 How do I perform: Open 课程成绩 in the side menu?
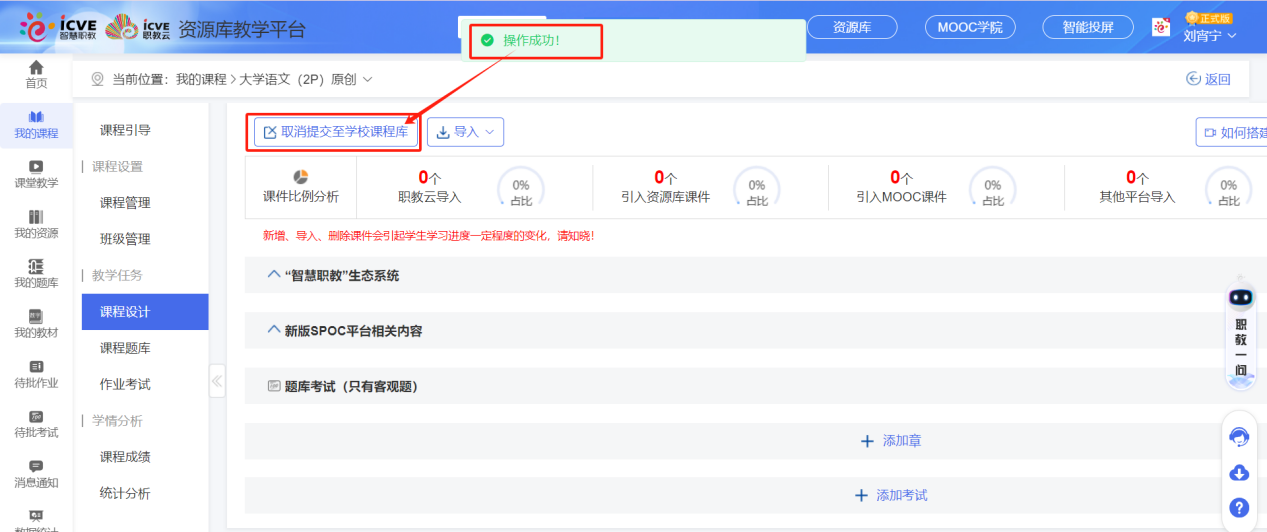click(x=125, y=457)
